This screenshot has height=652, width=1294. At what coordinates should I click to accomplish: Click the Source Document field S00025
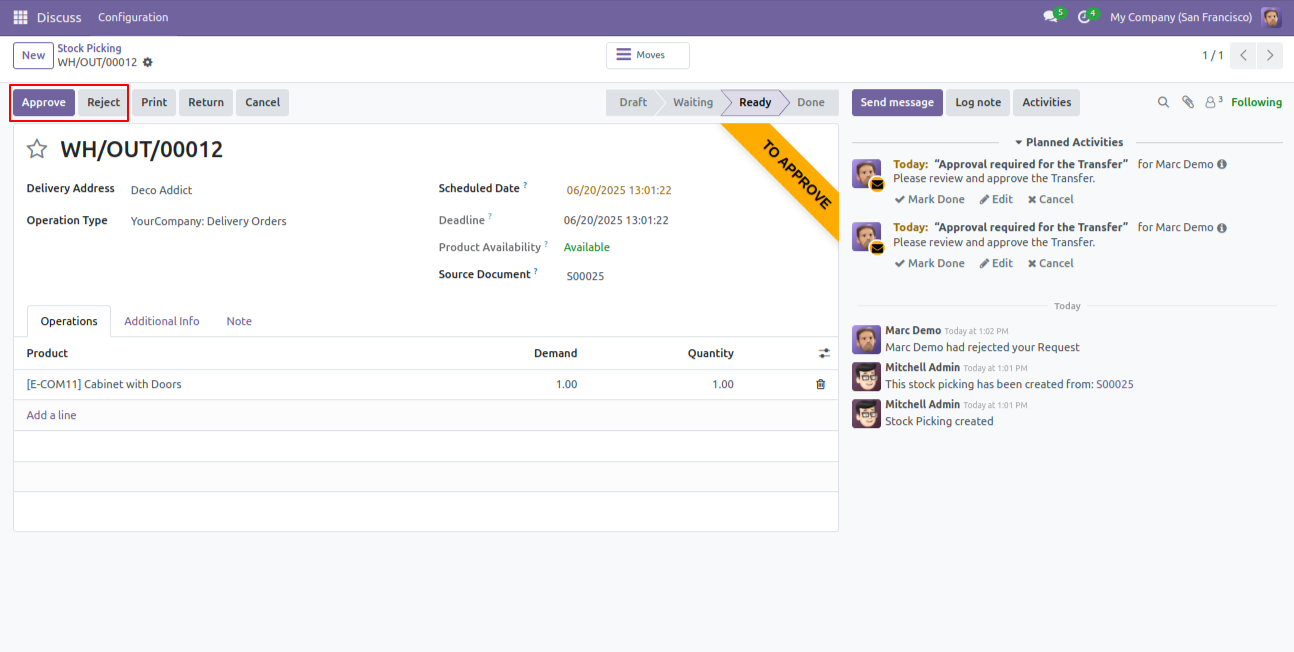point(585,276)
